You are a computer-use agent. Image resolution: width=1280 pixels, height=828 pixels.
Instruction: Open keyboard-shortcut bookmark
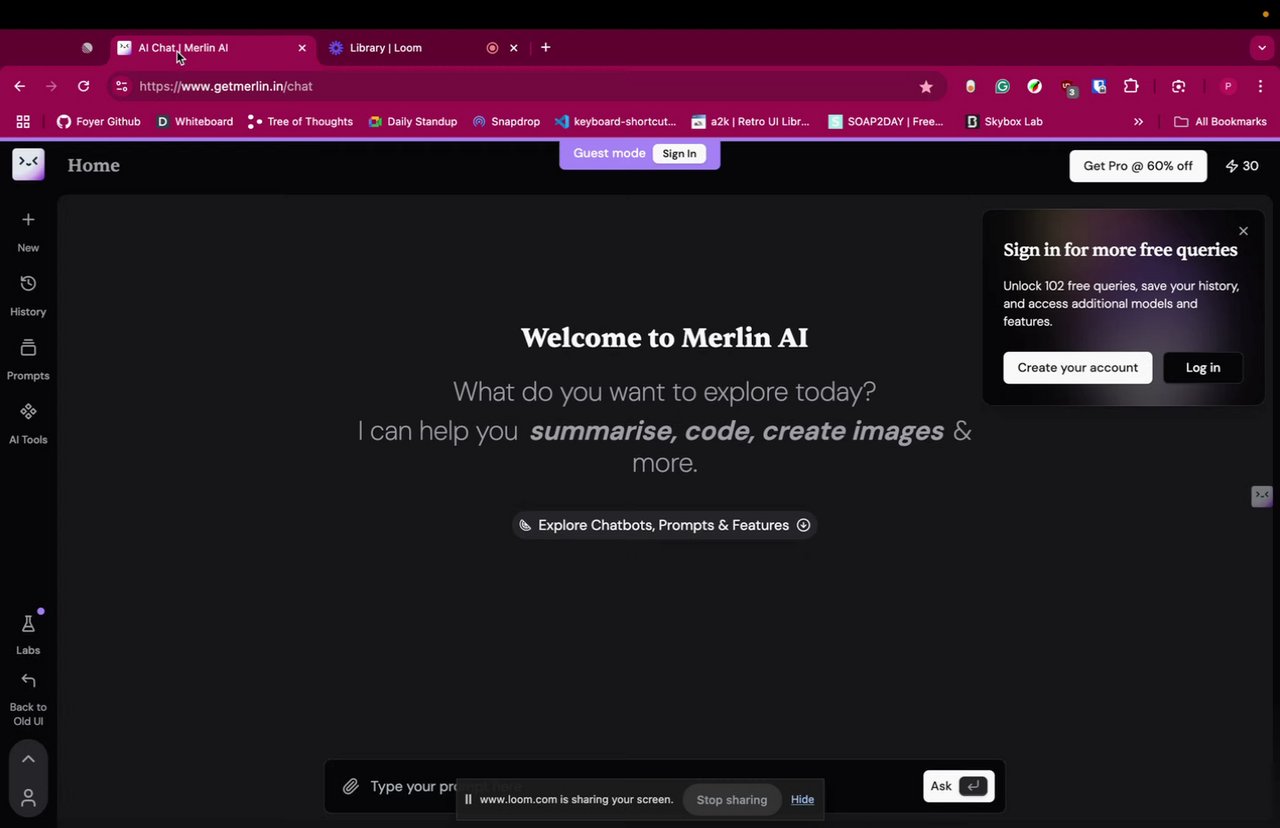615,122
